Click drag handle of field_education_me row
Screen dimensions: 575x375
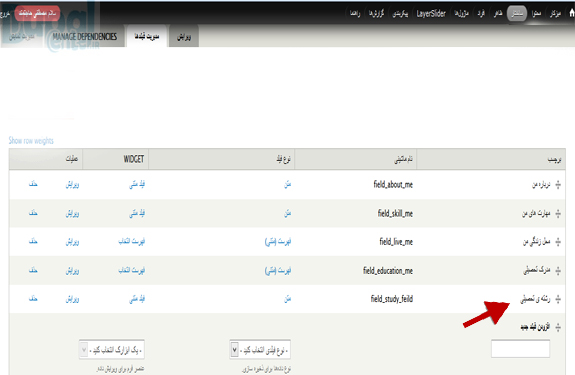pyautogui.click(x=558, y=271)
